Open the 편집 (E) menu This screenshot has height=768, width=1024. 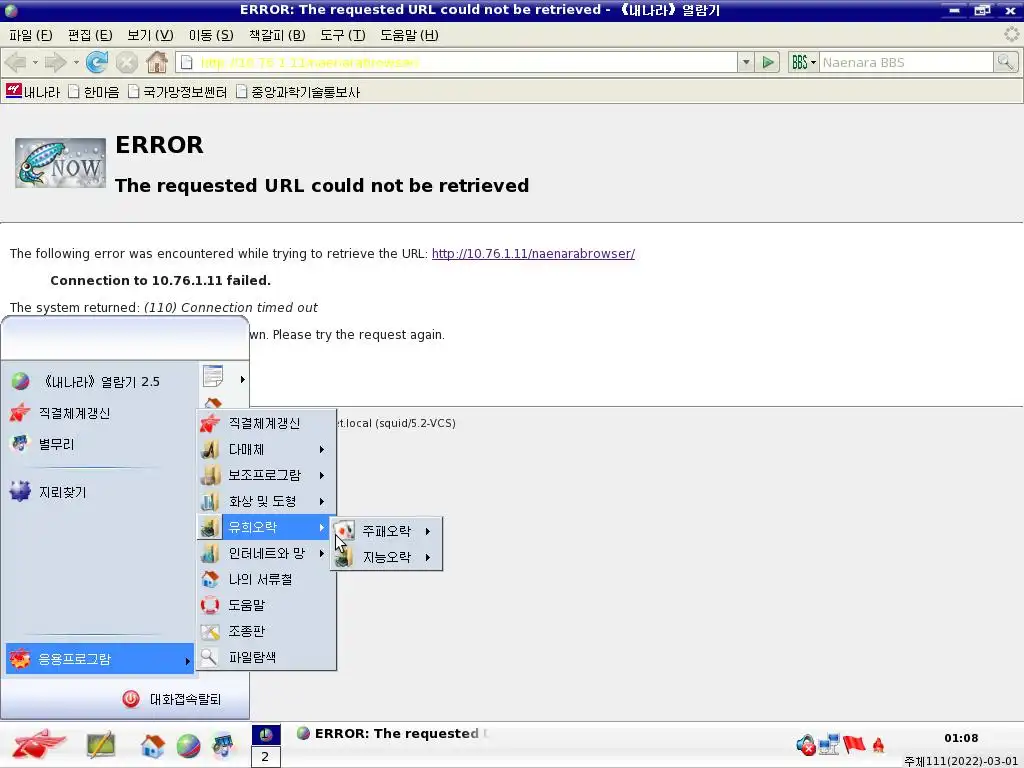(90, 35)
